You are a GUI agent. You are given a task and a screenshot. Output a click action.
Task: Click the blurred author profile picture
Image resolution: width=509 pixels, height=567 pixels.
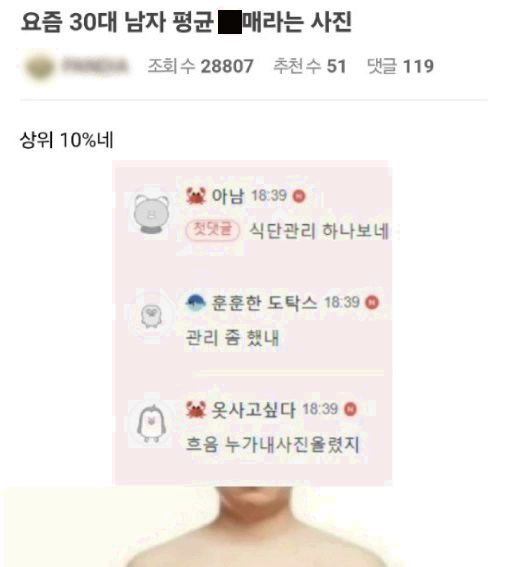pyautogui.click(x=39, y=67)
